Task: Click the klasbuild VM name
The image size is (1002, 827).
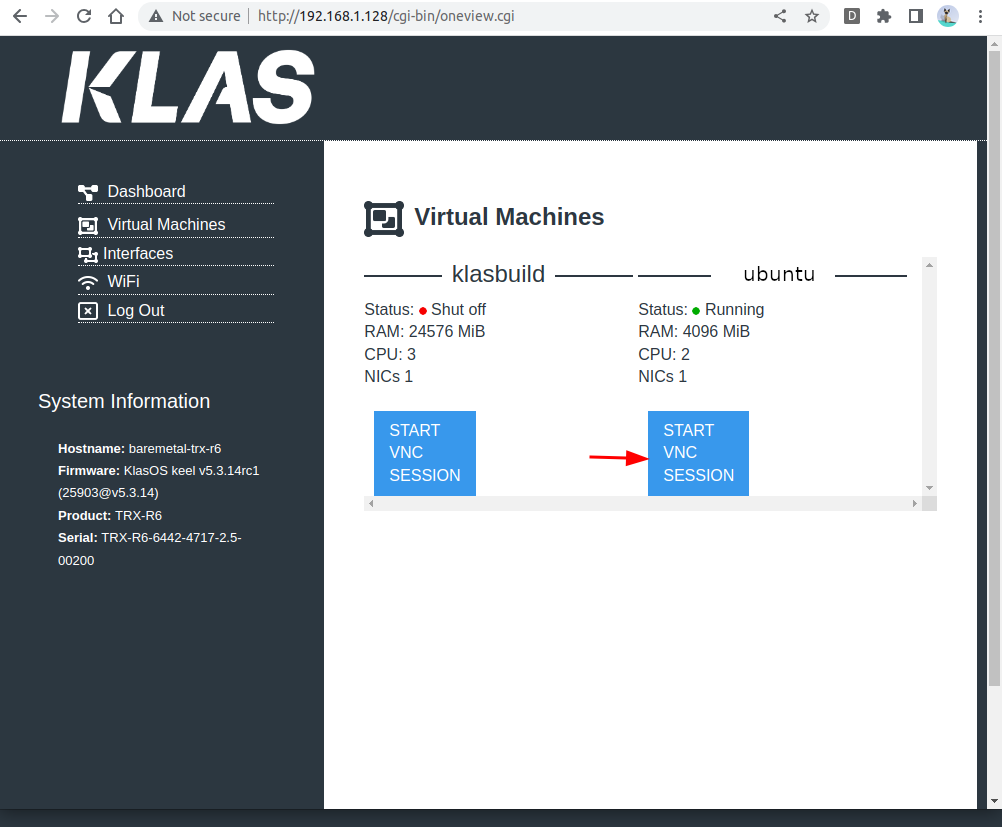Action: click(x=498, y=274)
